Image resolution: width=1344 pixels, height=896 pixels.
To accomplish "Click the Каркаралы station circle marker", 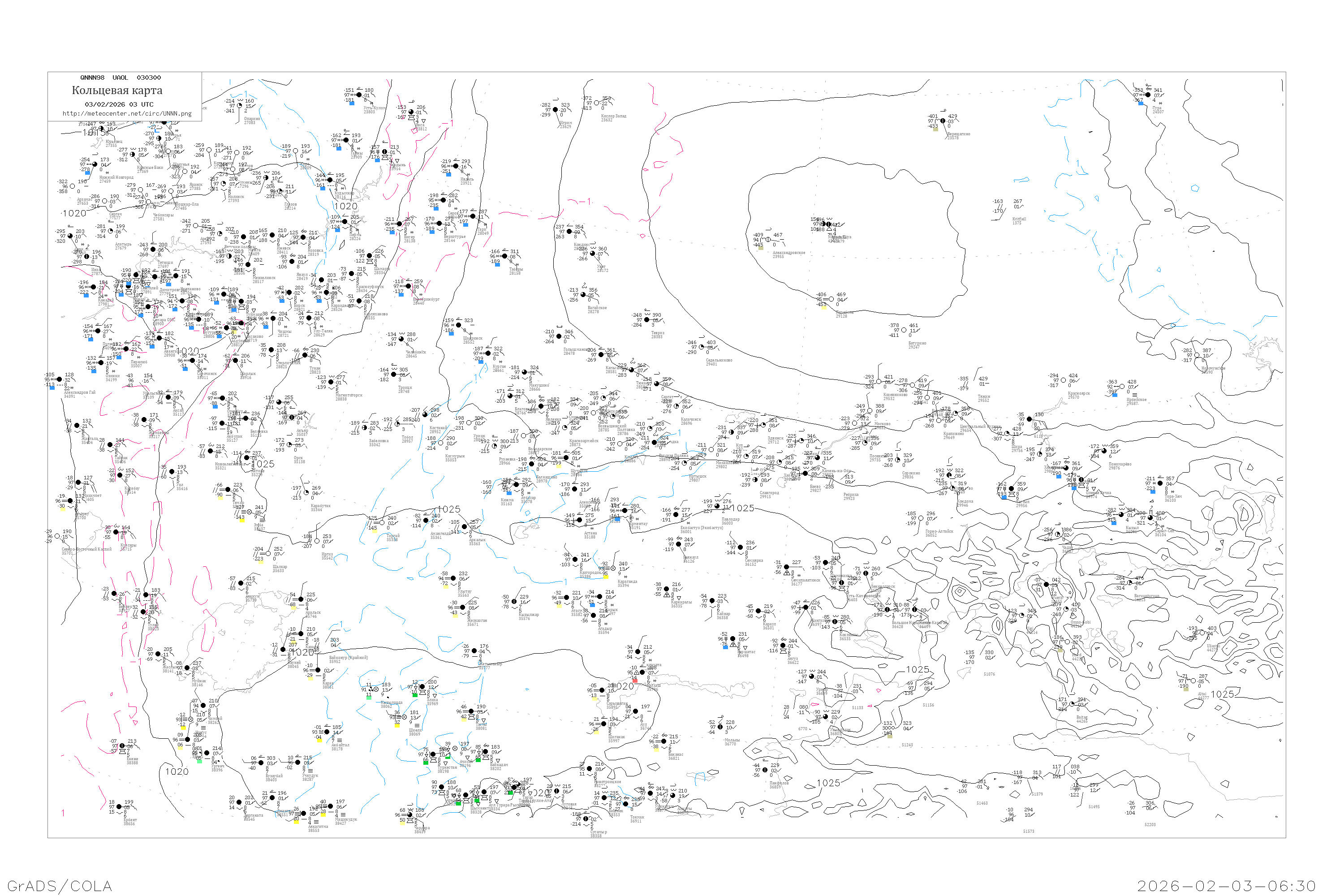I will pos(666,589).
